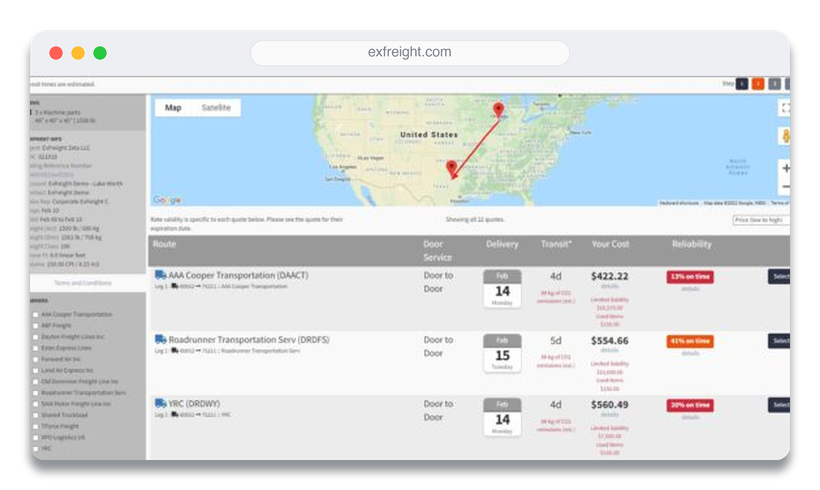Image resolution: width=820 pixels, height=490 pixels.
Task: Select the Roadrunner $554.66 quote
Action: pos(779,341)
